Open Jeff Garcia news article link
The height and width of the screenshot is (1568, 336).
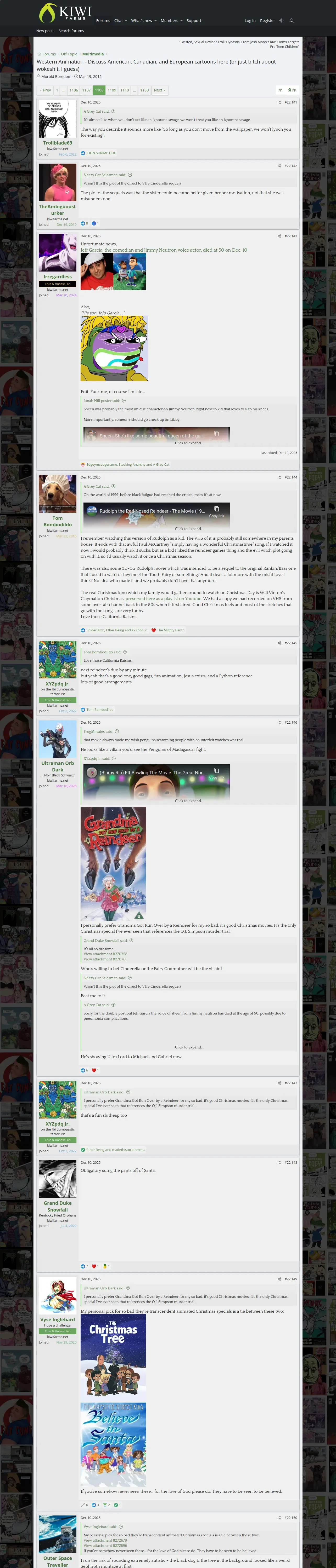[164, 250]
